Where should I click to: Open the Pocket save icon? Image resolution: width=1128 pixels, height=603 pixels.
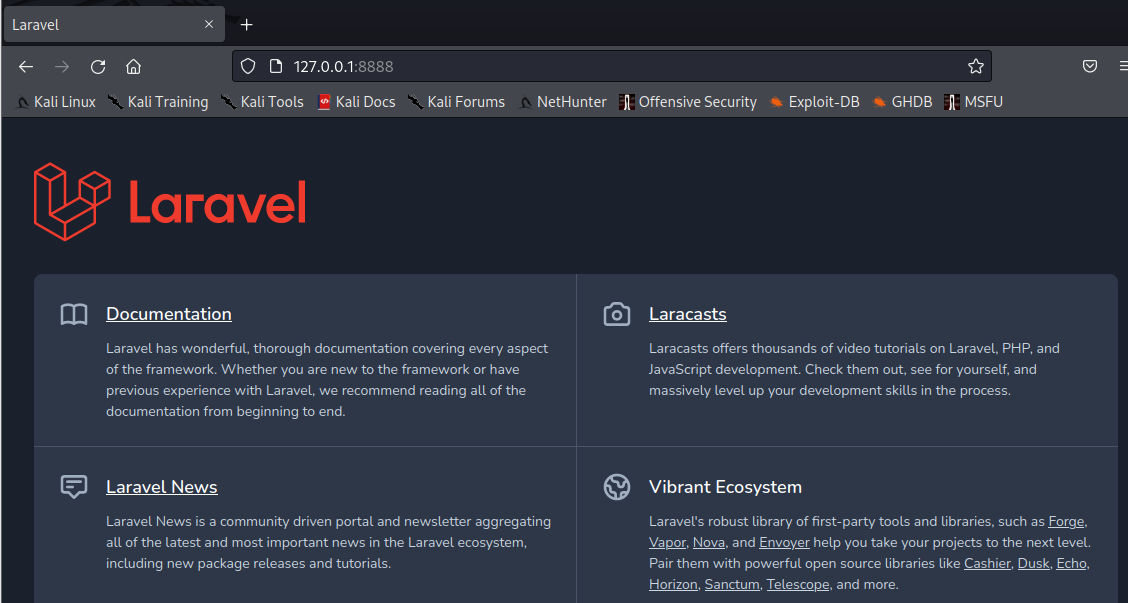click(1090, 66)
